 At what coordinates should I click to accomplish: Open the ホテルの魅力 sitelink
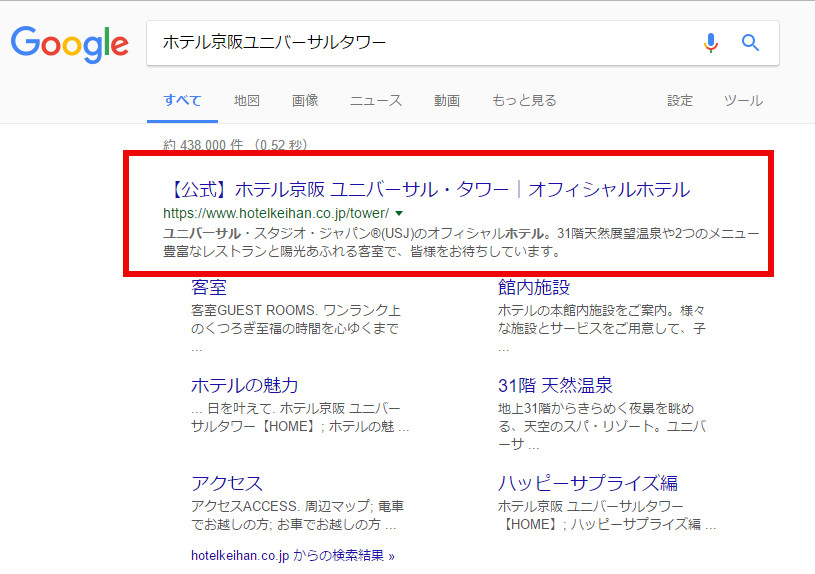244,385
